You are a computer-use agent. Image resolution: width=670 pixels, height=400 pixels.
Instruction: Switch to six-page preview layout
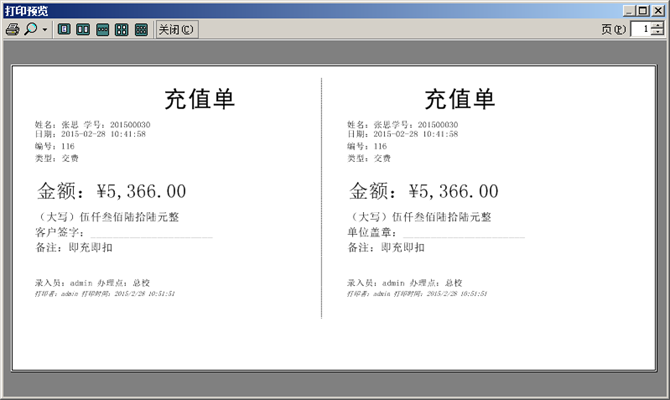141,30
